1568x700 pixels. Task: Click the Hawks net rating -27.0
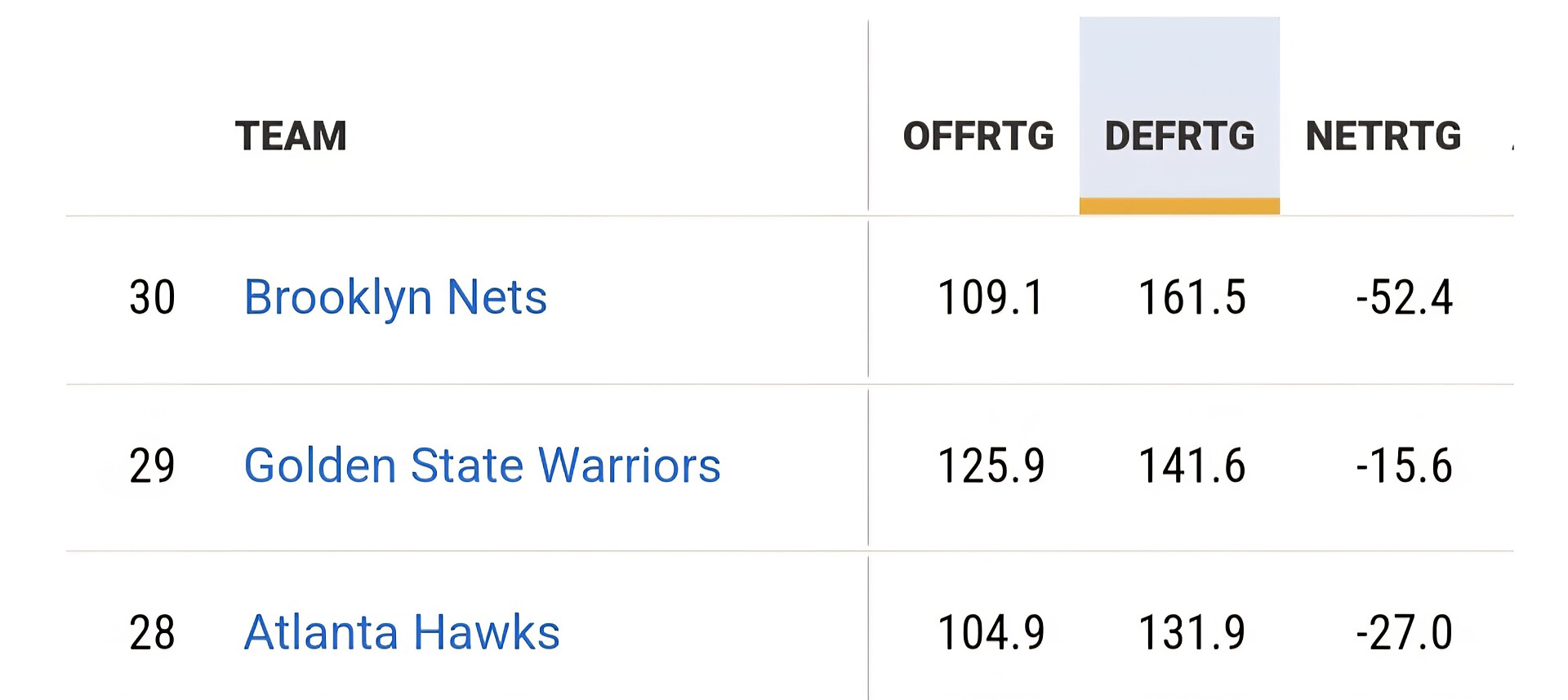tap(1404, 632)
